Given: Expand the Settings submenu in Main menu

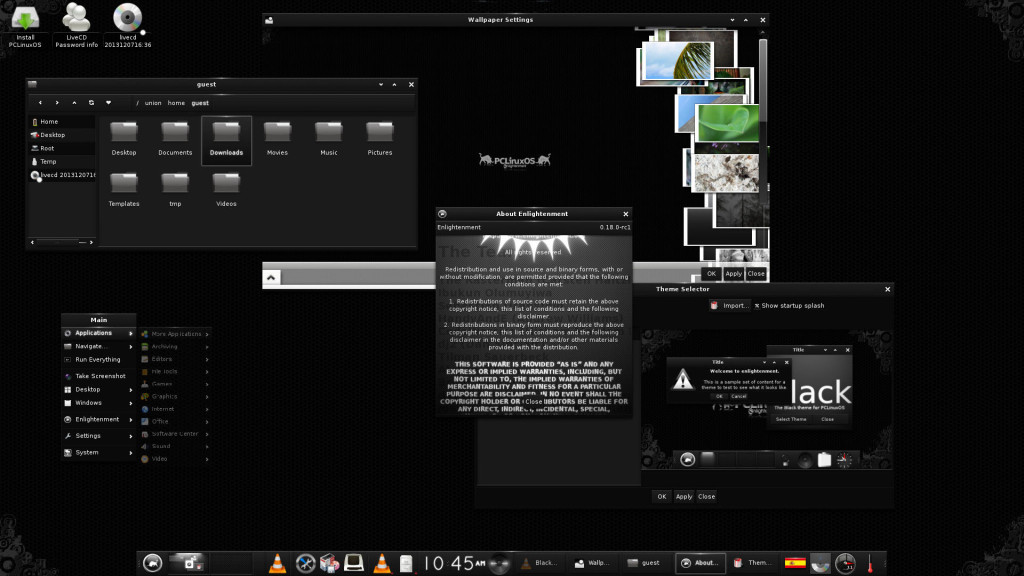Looking at the screenshot, I should point(99,436).
